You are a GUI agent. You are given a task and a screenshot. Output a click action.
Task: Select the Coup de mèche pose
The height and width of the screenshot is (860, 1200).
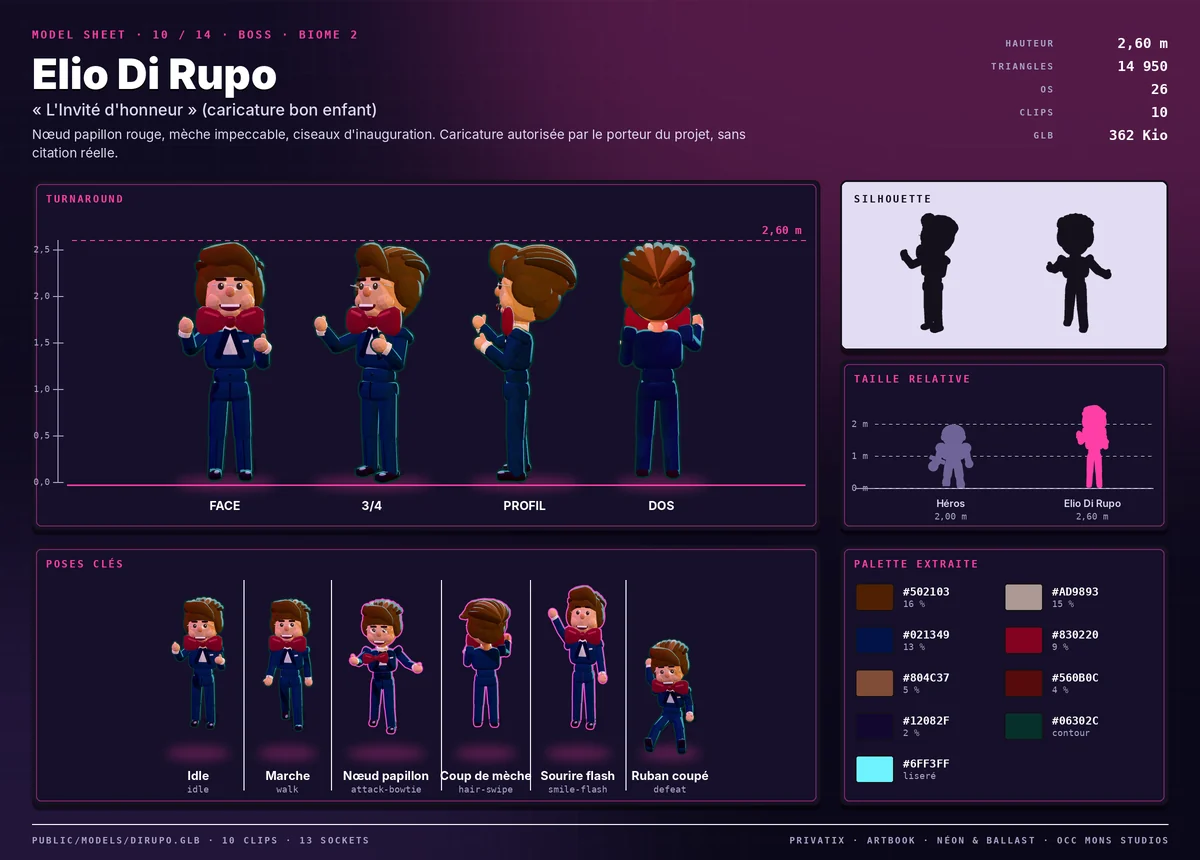coord(486,664)
